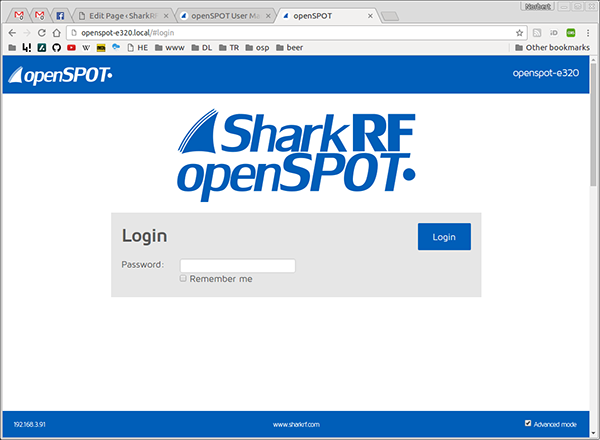Image resolution: width=600 pixels, height=440 pixels.
Task: Expand the TR bookmarks folder
Action: pyautogui.click(x=229, y=48)
